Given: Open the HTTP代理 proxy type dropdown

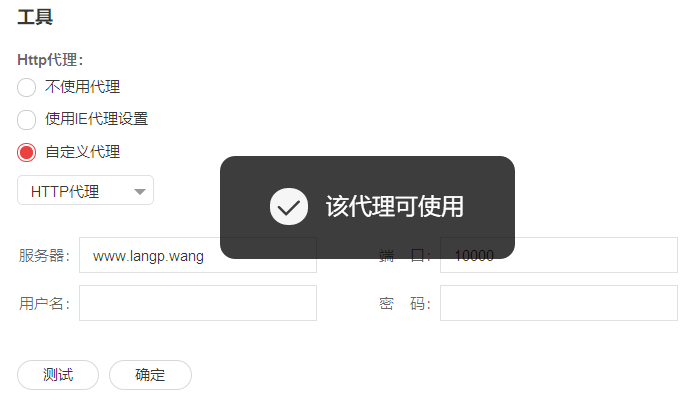Looking at the screenshot, I should tap(85, 190).
